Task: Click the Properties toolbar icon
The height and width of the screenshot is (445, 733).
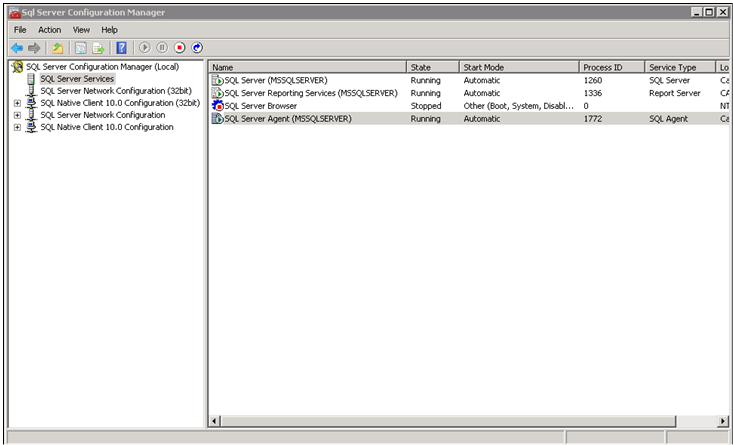Action: [81, 48]
